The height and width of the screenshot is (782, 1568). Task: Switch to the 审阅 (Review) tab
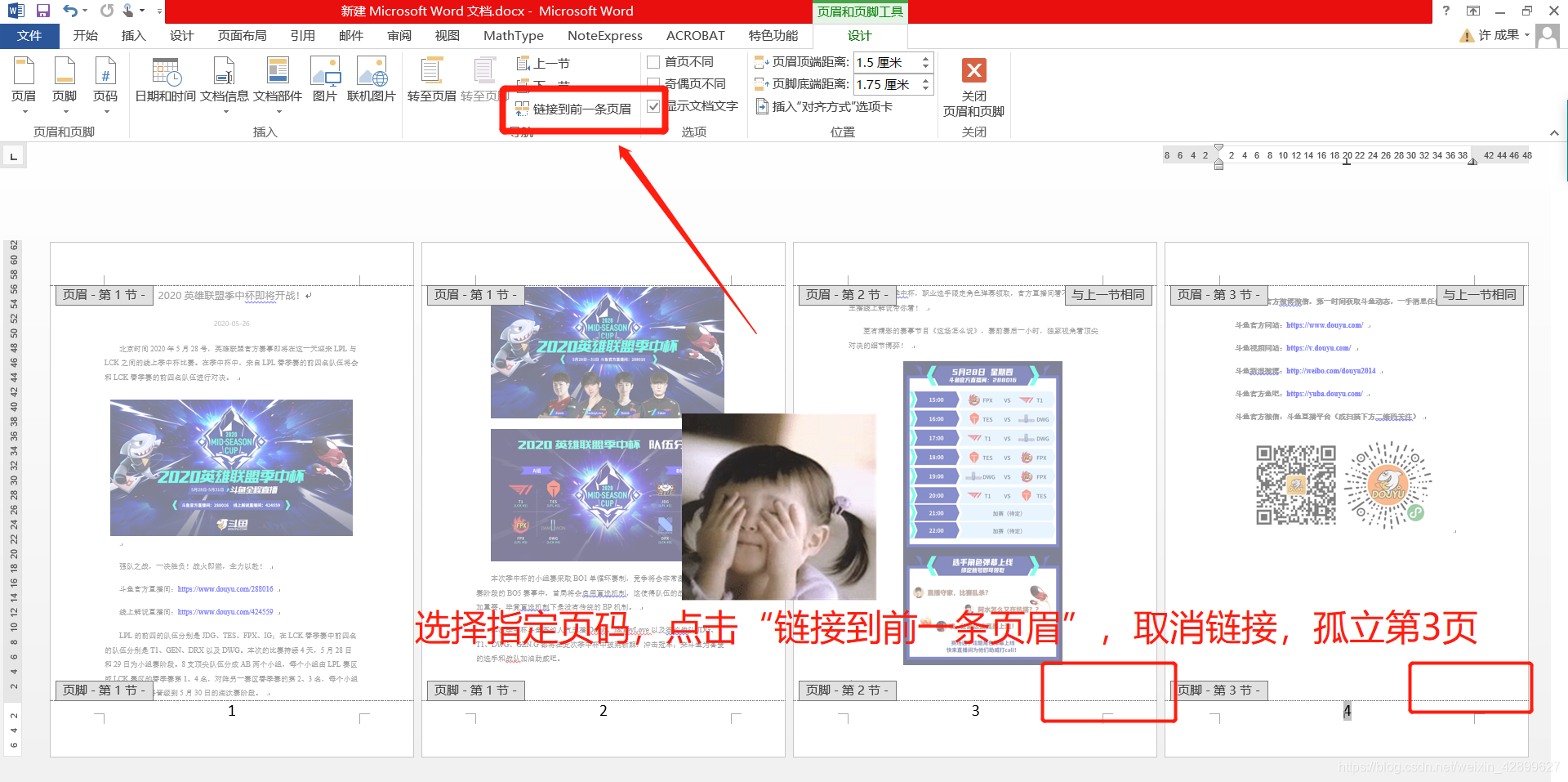coord(399,35)
